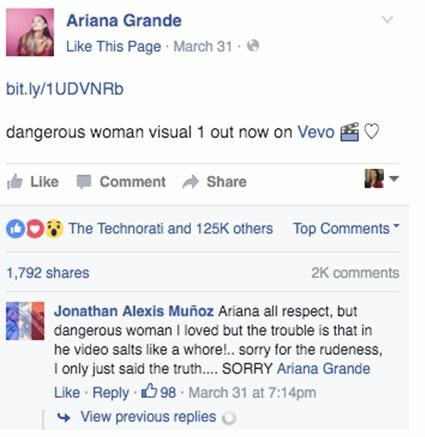Expand the Top Comments sorting dropdown
The height and width of the screenshot is (437, 425).
click(346, 229)
